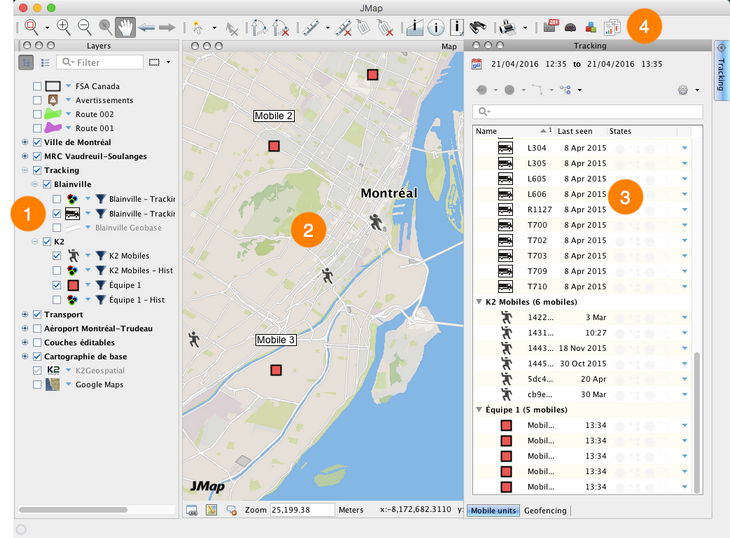Disable the Équipe 1 layer checkbox
This screenshot has width=730, height=538.
(57, 285)
